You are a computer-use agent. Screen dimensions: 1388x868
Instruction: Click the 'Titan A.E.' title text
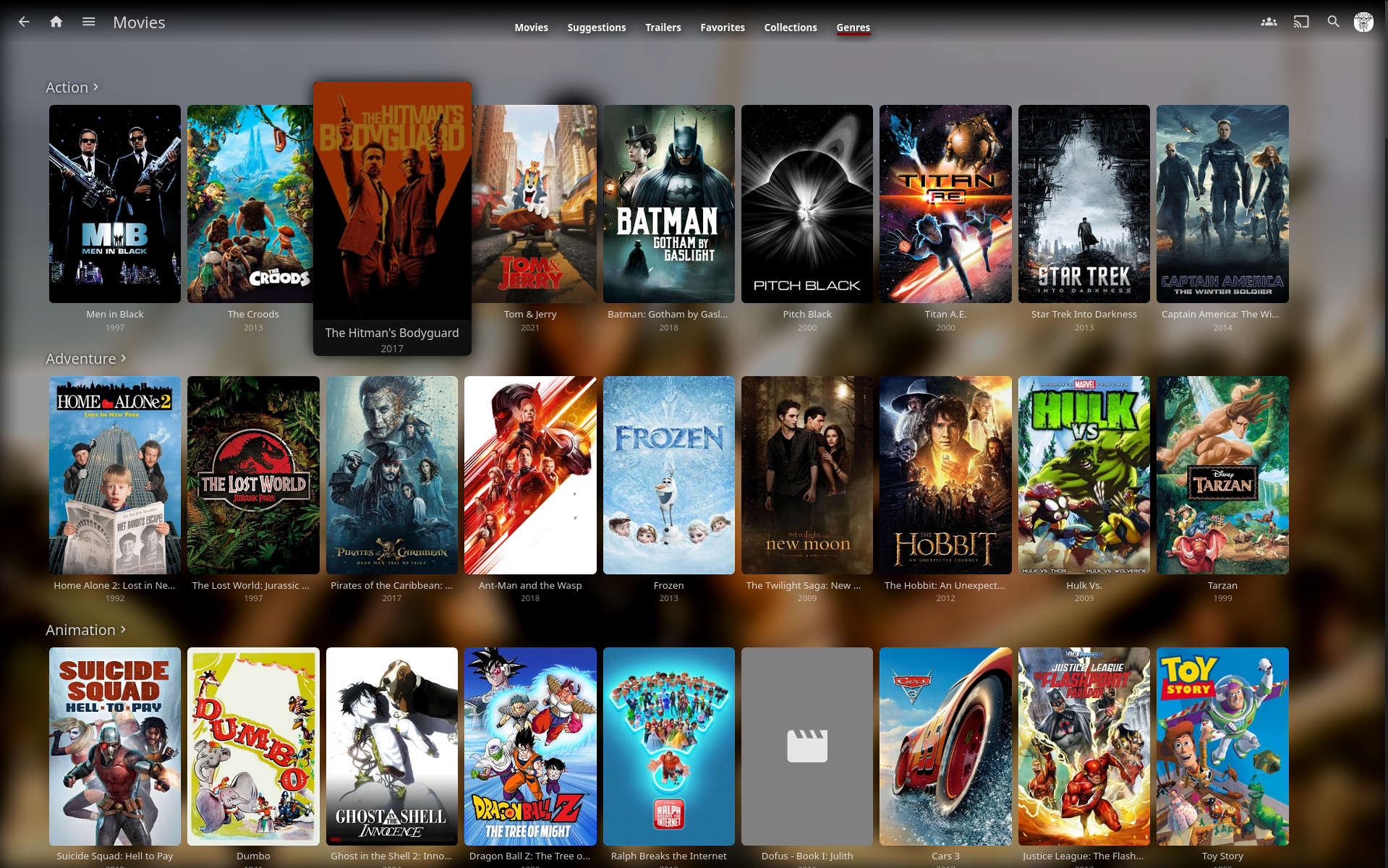point(945,314)
